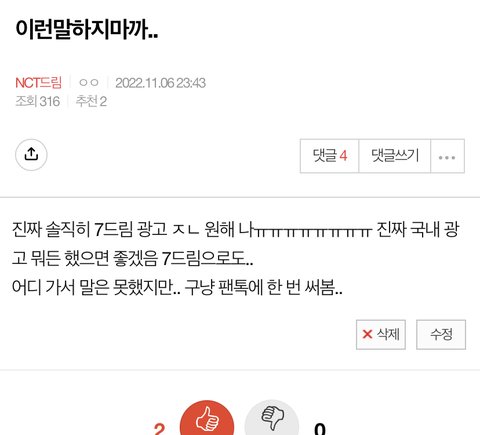Click the downvote count 0

tap(320, 429)
